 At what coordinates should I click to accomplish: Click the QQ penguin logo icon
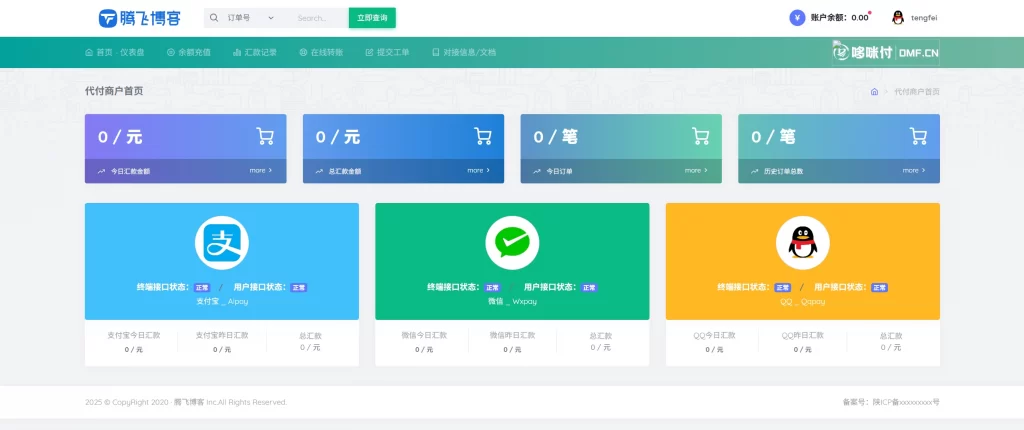click(802, 243)
